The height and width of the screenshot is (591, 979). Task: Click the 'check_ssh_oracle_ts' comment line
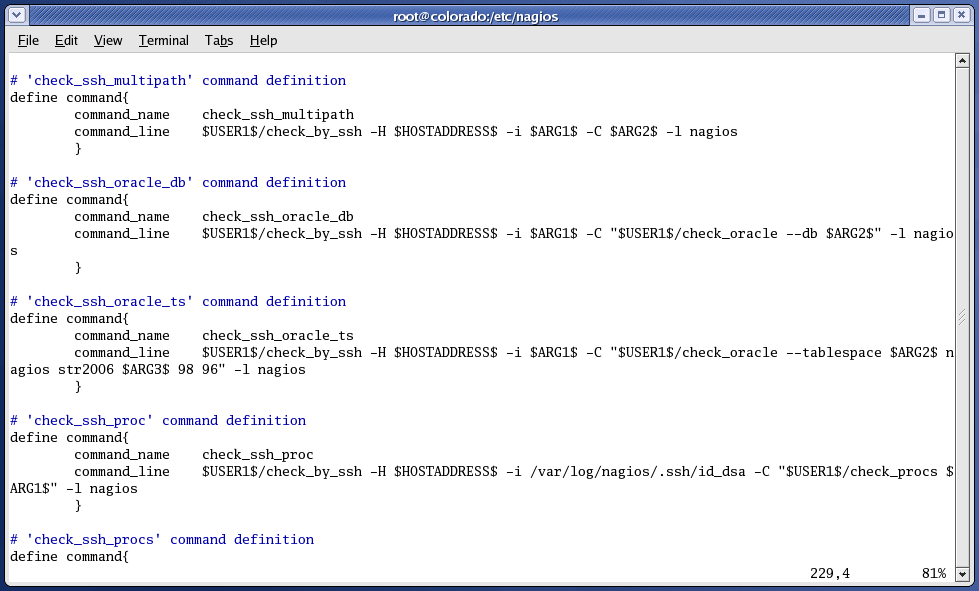coord(178,302)
